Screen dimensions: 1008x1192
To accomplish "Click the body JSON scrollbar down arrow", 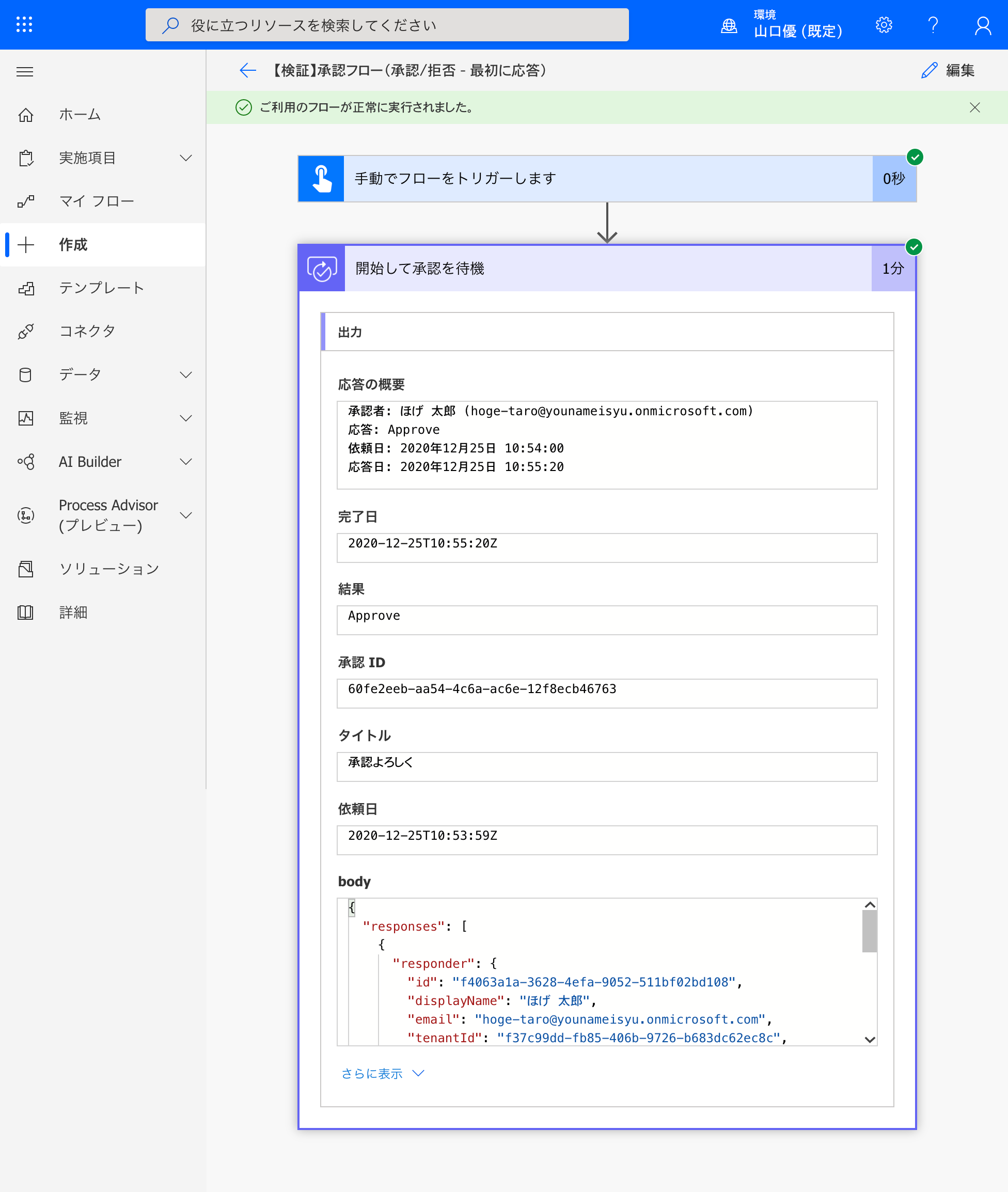I will tap(869, 1040).
